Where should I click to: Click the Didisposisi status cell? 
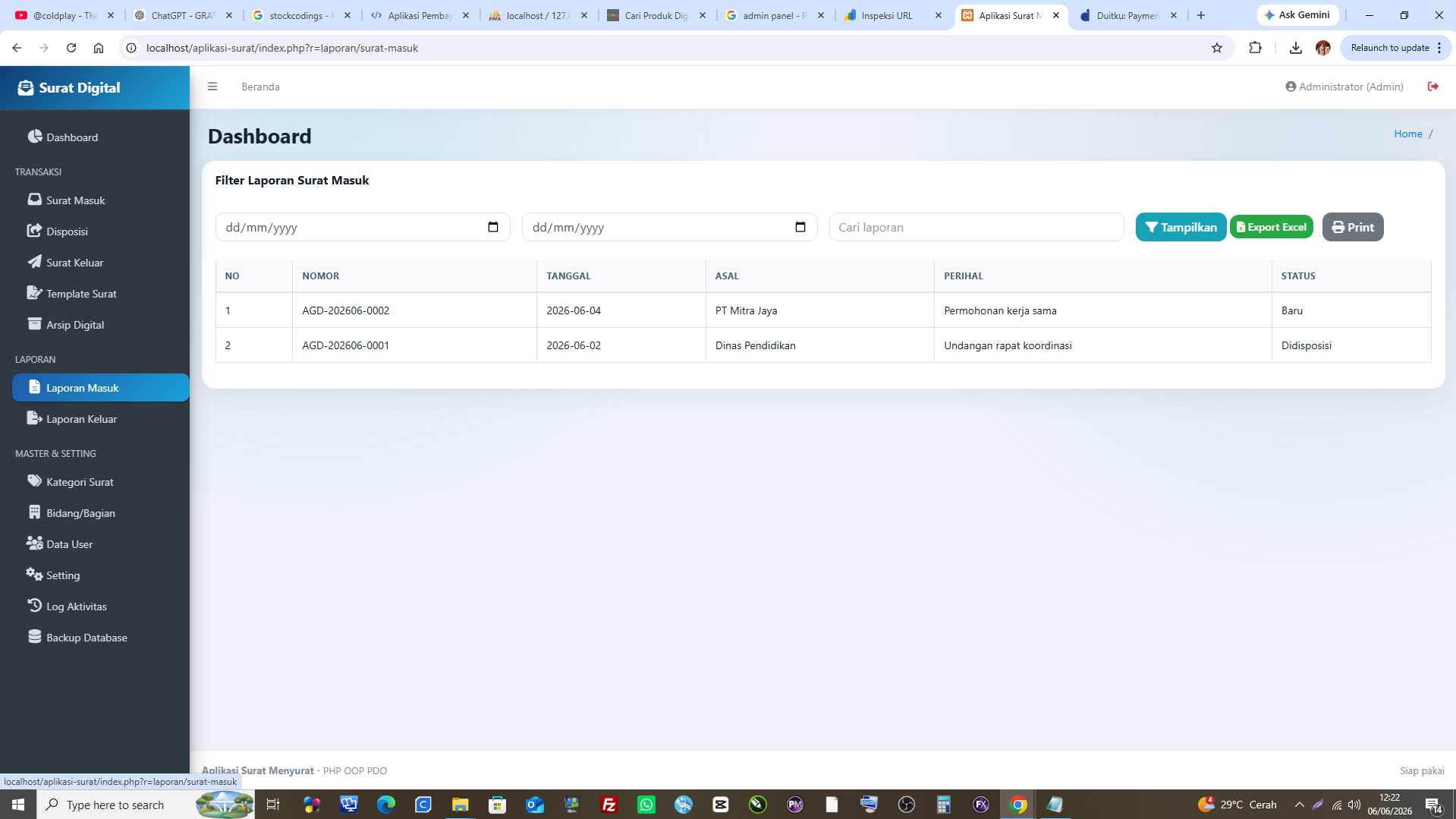click(1351, 345)
